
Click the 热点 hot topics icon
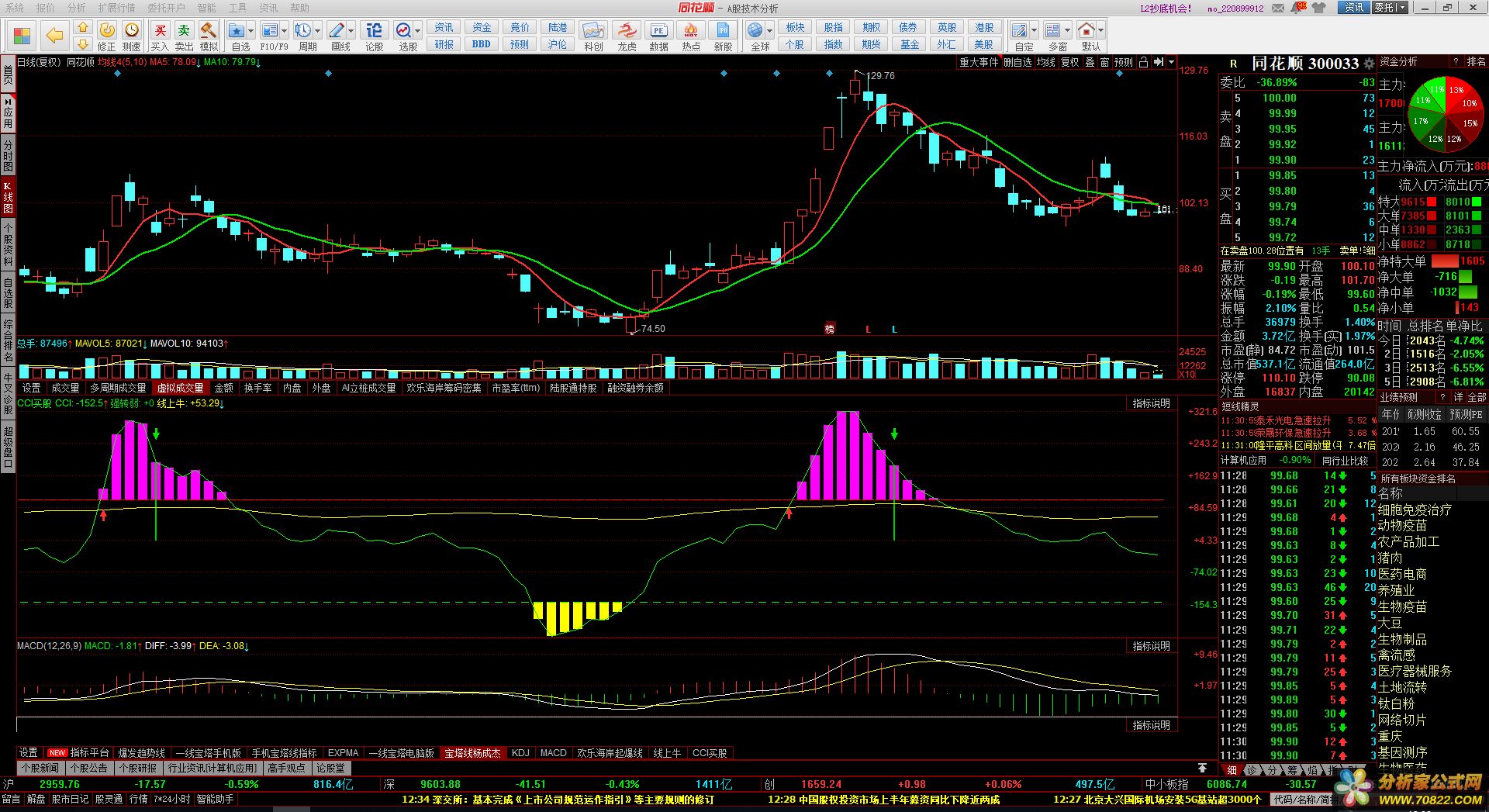pyautogui.click(x=691, y=30)
